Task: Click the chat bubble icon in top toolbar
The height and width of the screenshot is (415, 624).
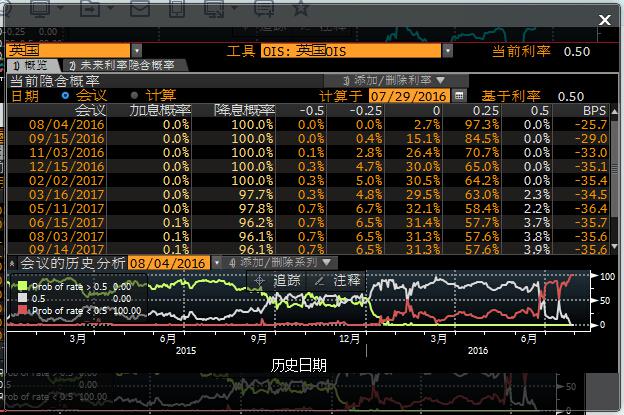Action: pyautogui.click(x=263, y=9)
